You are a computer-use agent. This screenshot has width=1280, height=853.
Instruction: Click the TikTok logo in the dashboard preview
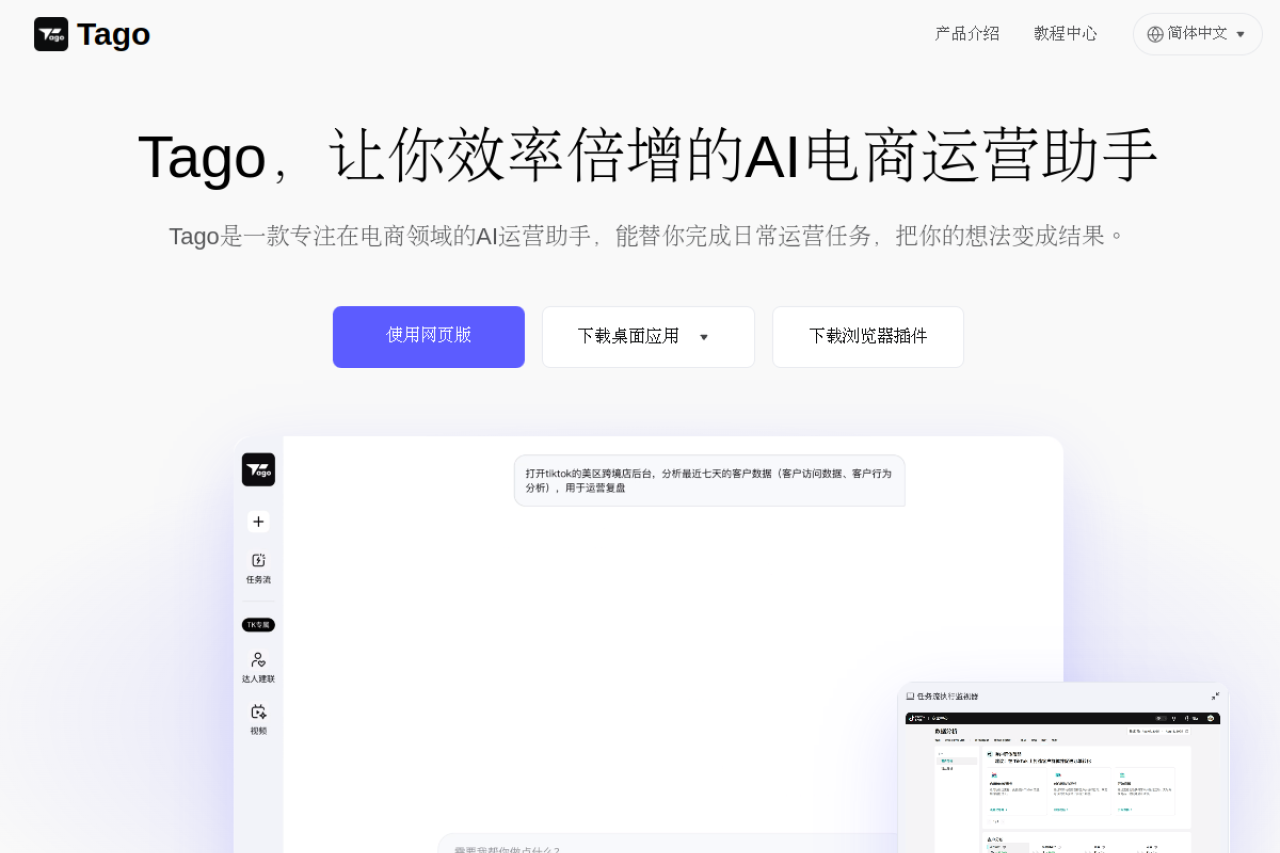912,718
